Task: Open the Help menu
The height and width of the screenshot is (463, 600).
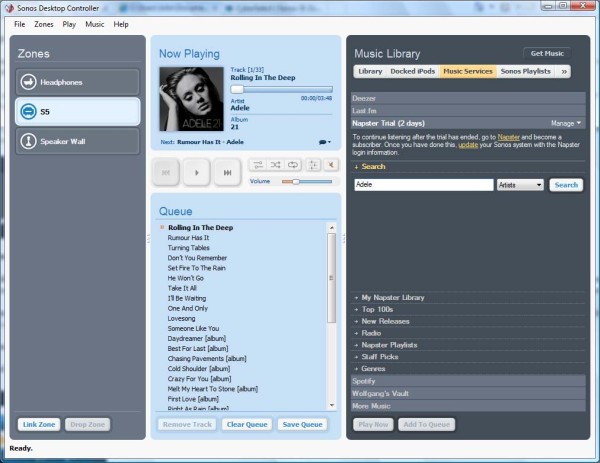Action: click(121, 24)
